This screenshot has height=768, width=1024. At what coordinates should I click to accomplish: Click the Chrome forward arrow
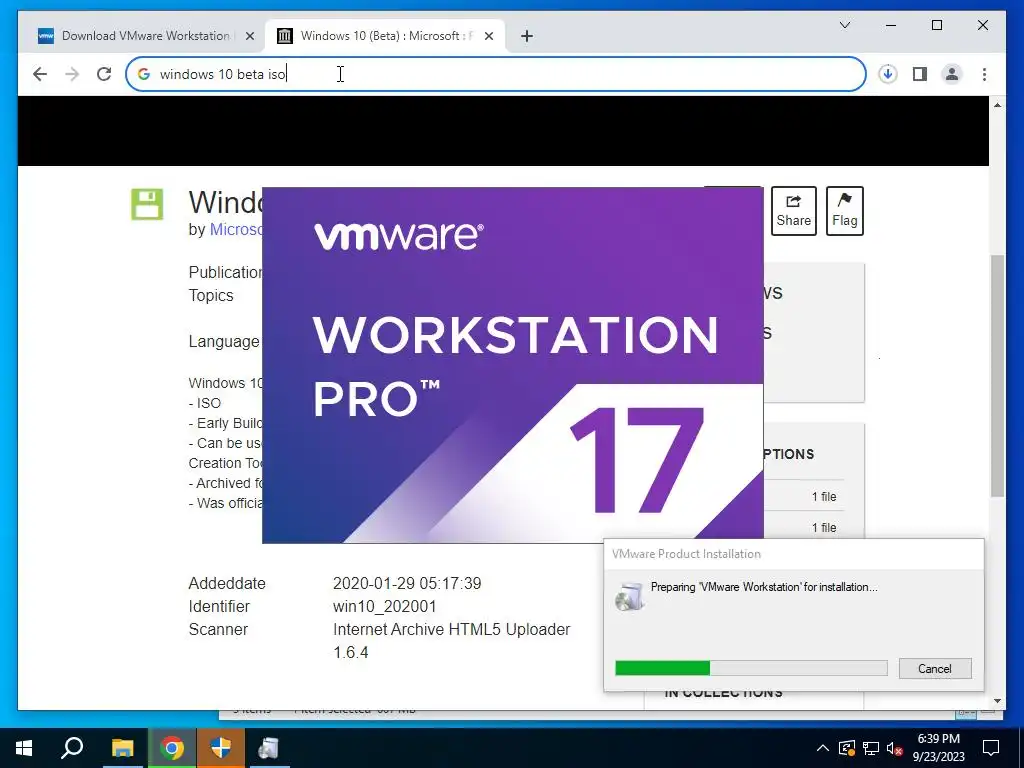[x=72, y=74]
